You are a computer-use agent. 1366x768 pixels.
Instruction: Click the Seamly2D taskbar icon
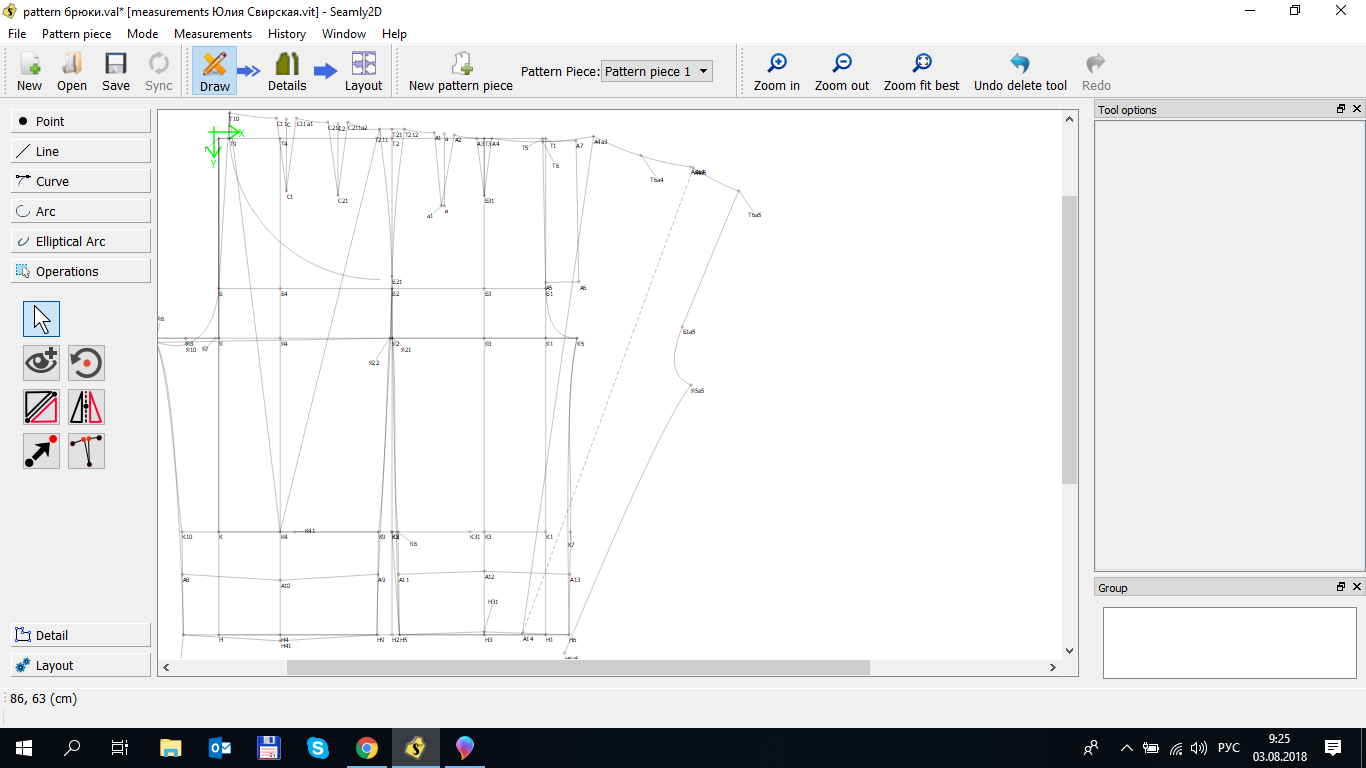(415, 747)
